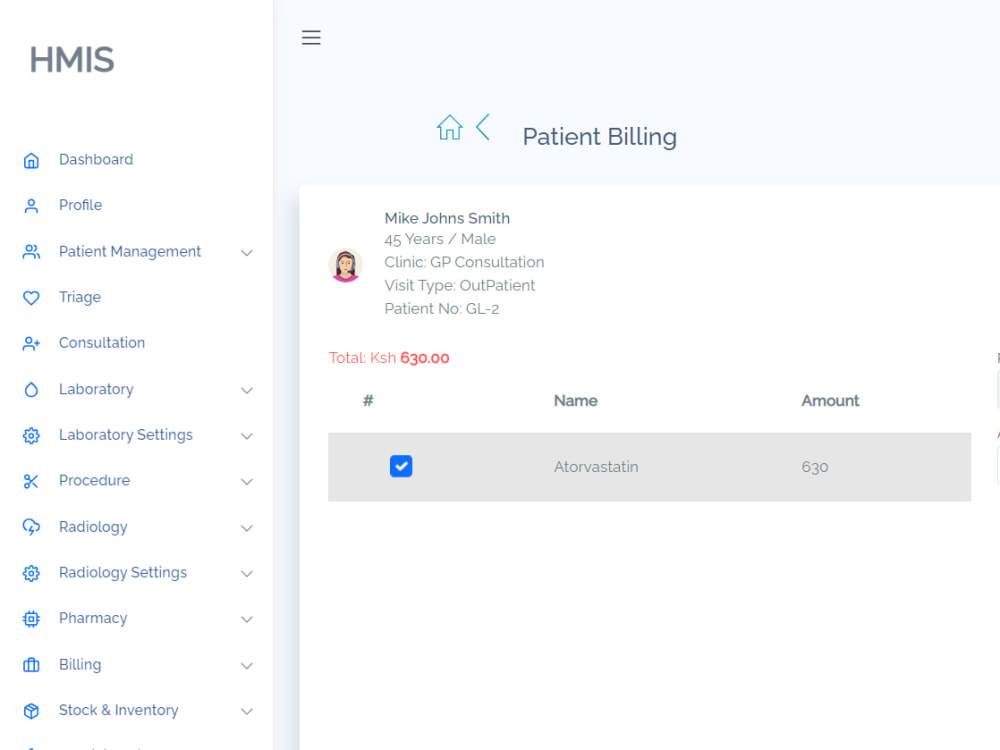Select the Stock & Inventory menu label
This screenshot has width=1000, height=750.
[x=119, y=710]
